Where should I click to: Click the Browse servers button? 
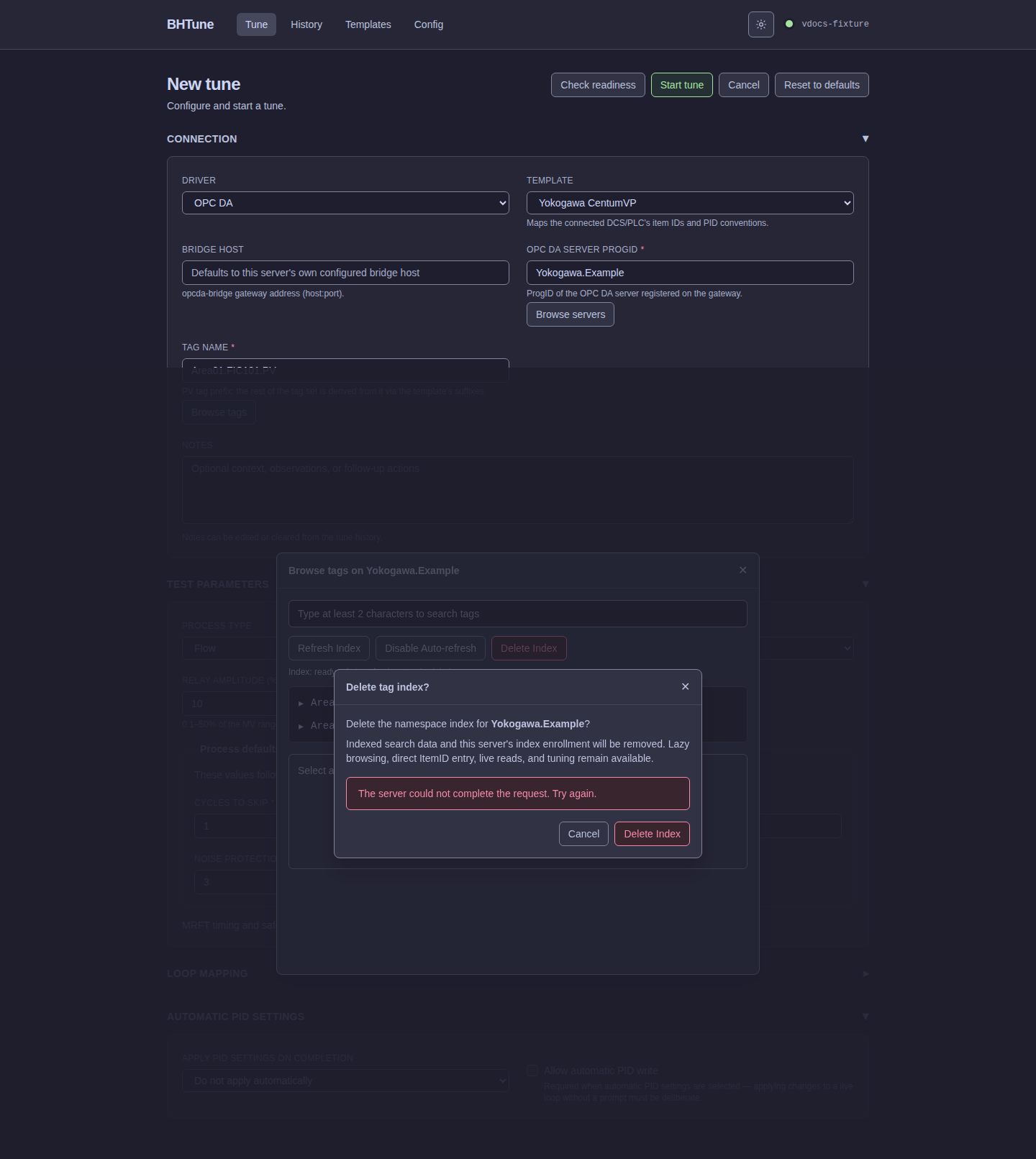tap(571, 314)
